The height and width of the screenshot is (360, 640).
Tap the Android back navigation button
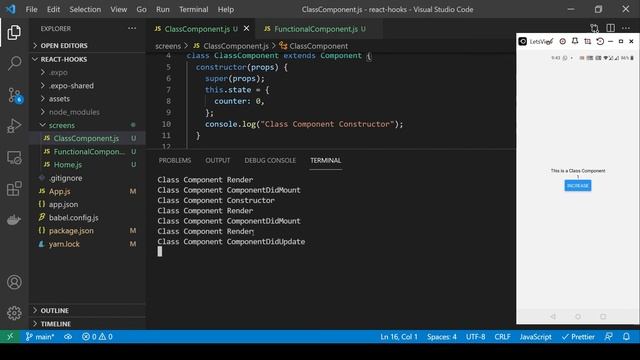553,316
